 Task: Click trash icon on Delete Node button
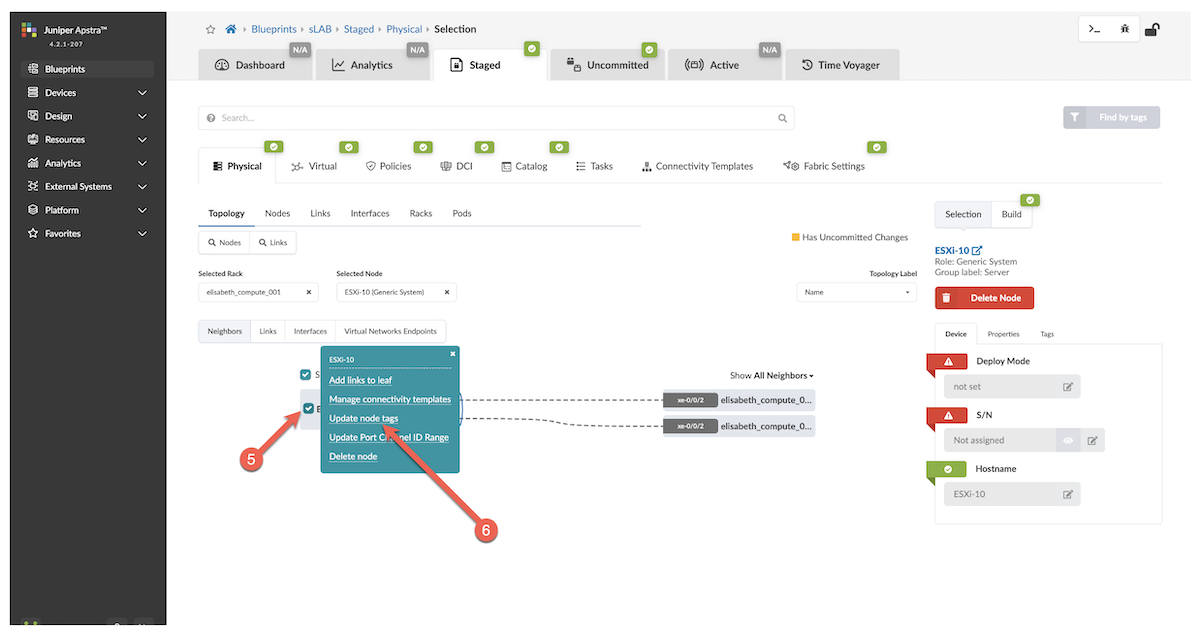(x=946, y=298)
